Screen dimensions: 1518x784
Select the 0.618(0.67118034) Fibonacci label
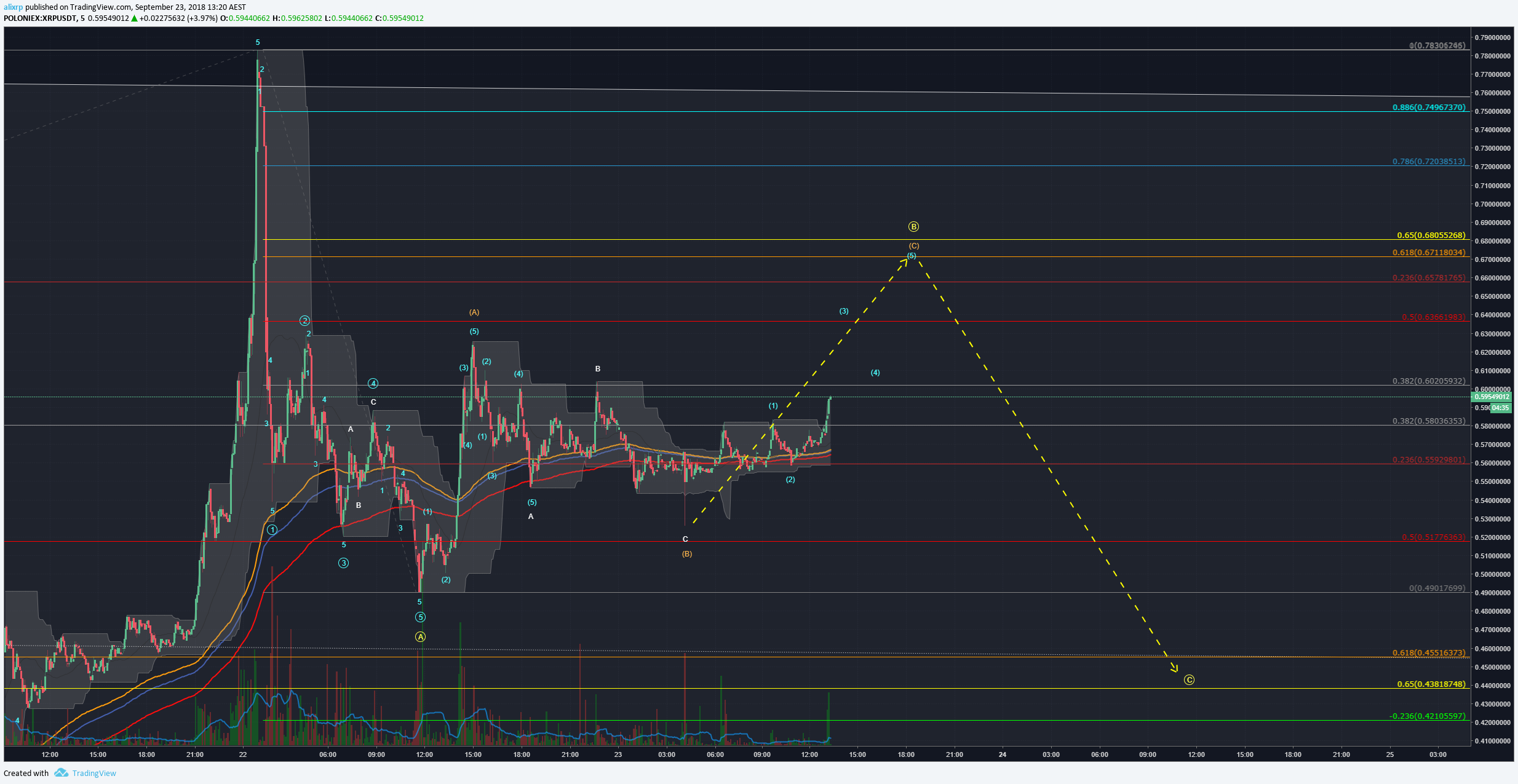[x=1429, y=252]
